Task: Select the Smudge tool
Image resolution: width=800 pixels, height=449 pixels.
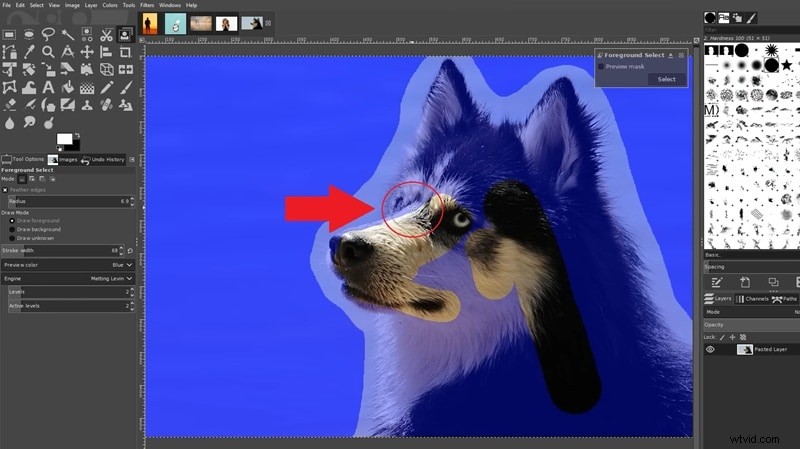Action: coord(29,123)
